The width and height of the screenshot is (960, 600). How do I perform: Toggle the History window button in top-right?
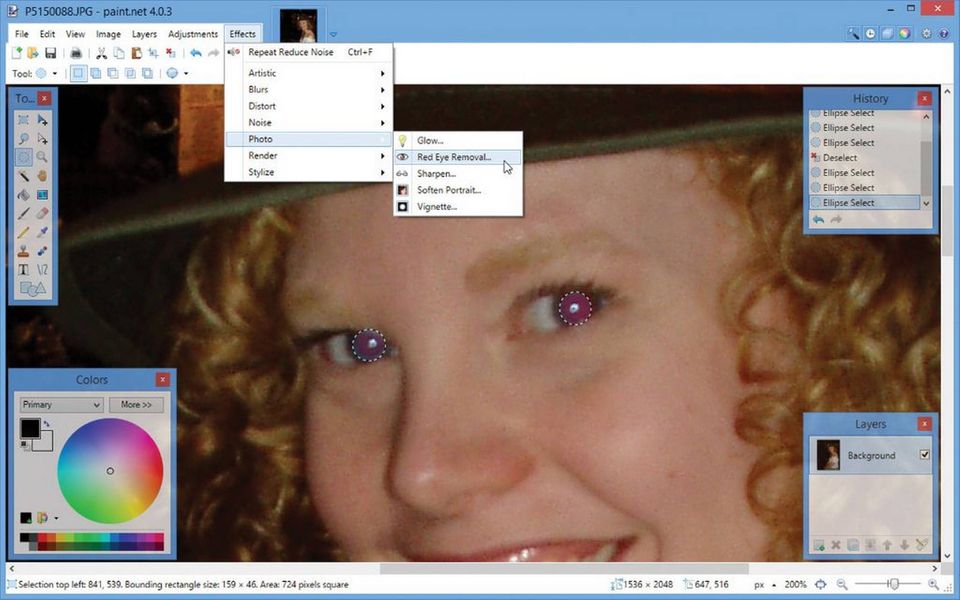[x=871, y=34]
